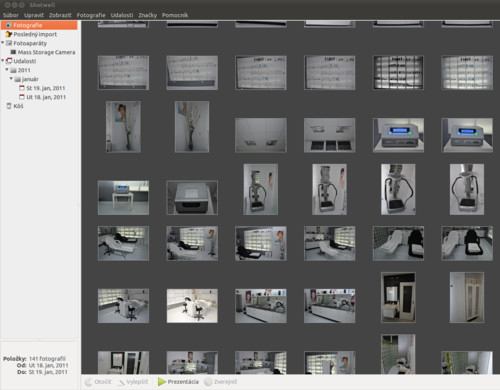The height and width of the screenshot is (390, 500).
Task: Start the Prezentácia slideshow button
Action: (x=178, y=382)
